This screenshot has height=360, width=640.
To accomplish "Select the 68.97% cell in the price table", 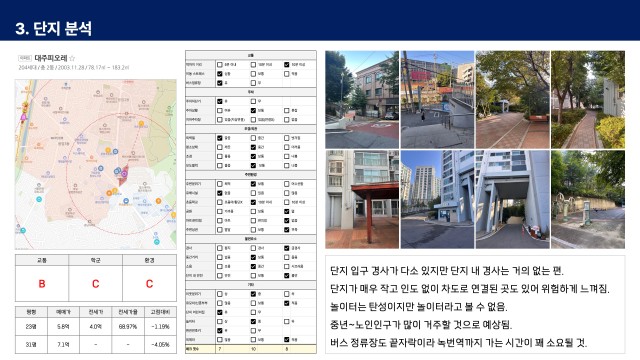I will 128,327.
